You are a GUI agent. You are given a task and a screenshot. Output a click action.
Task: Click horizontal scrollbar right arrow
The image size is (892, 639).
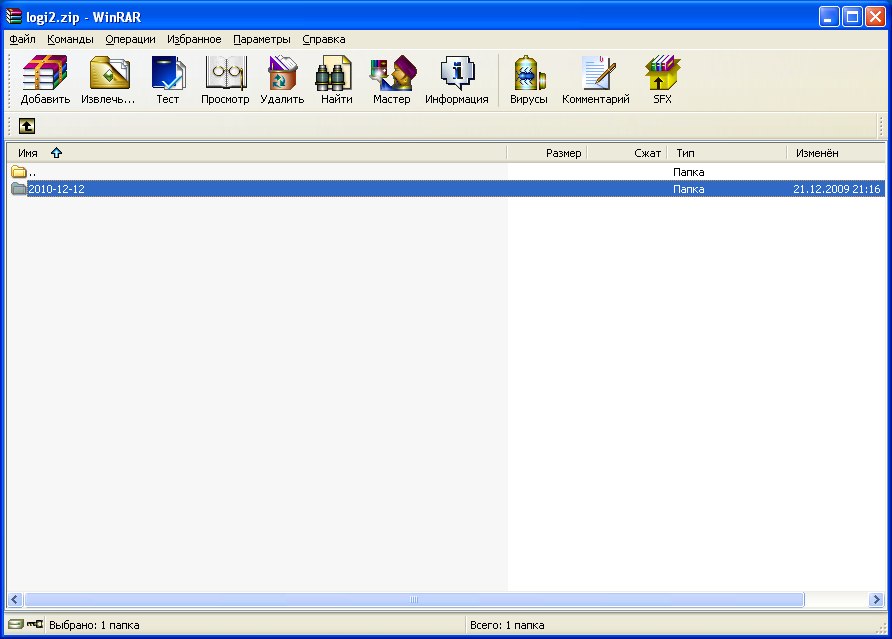coord(876,600)
